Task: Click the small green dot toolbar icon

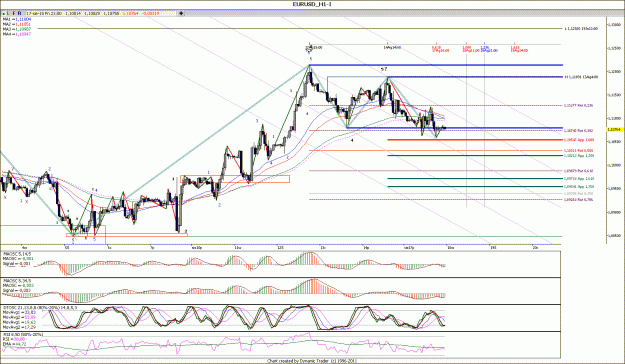Action: click(x=4, y=14)
